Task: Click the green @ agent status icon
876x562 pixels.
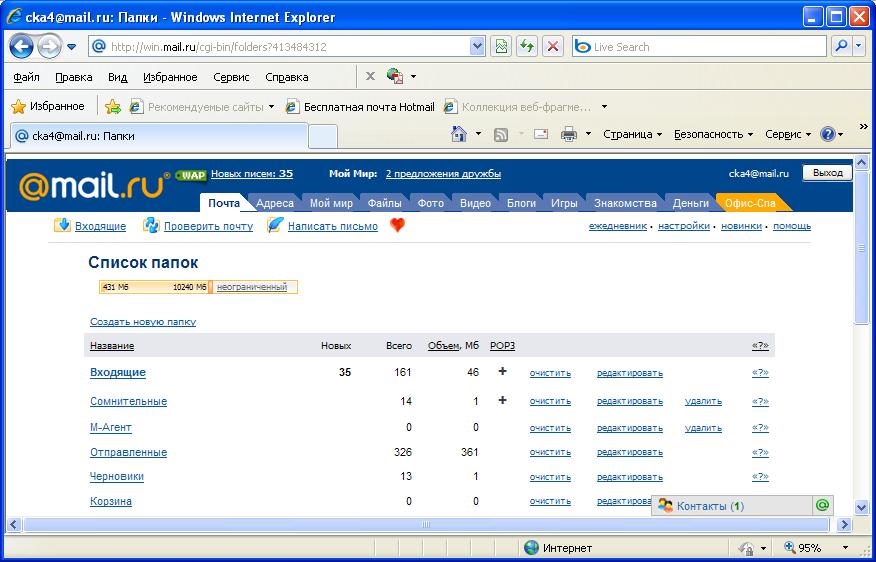Action: click(822, 506)
